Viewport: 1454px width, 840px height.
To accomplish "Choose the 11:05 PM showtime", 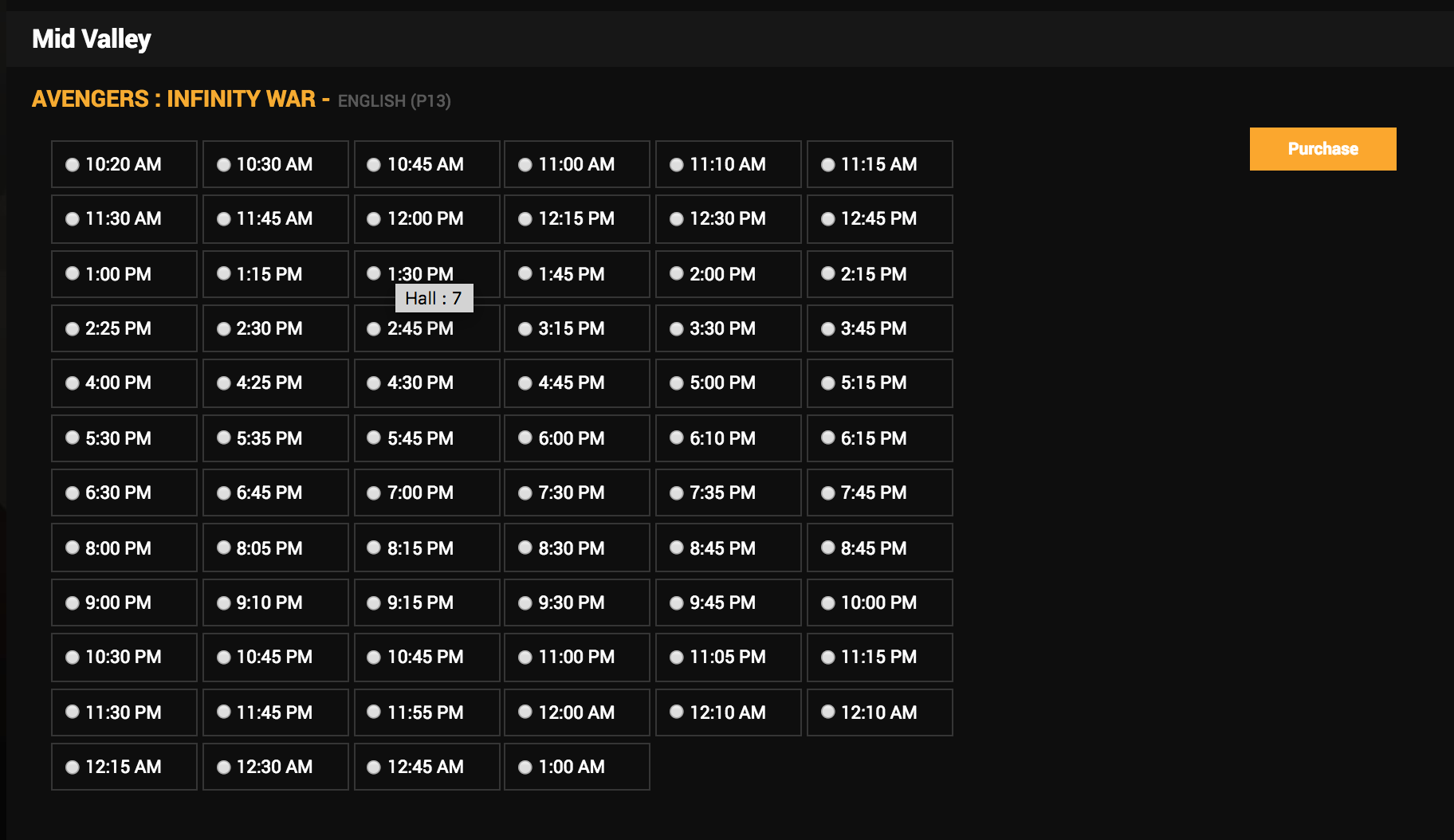I will [x=677, y=657].
